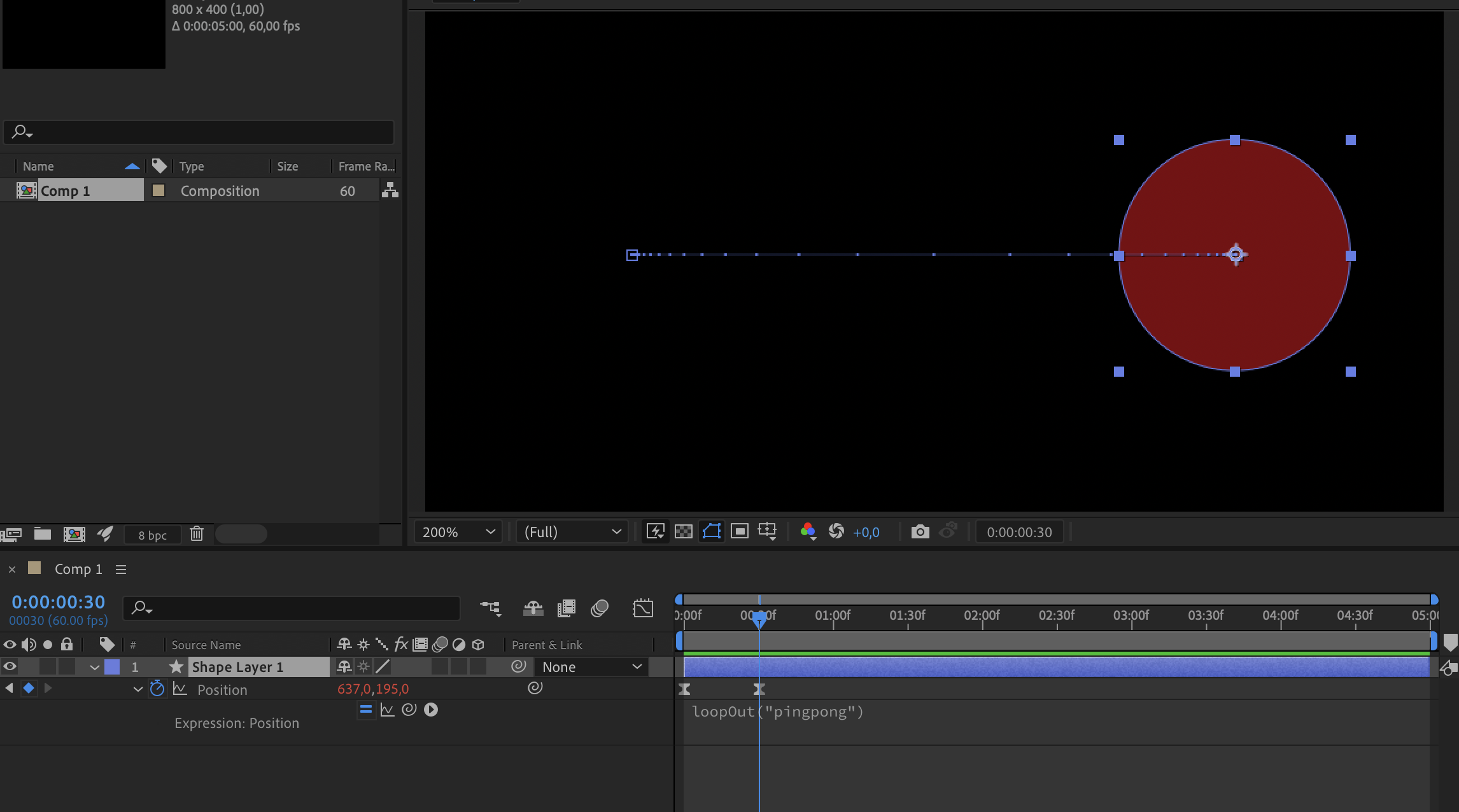Toggle the shy switch on Shape Layer 1
1459x812 pixels.
tap(344, 666)
